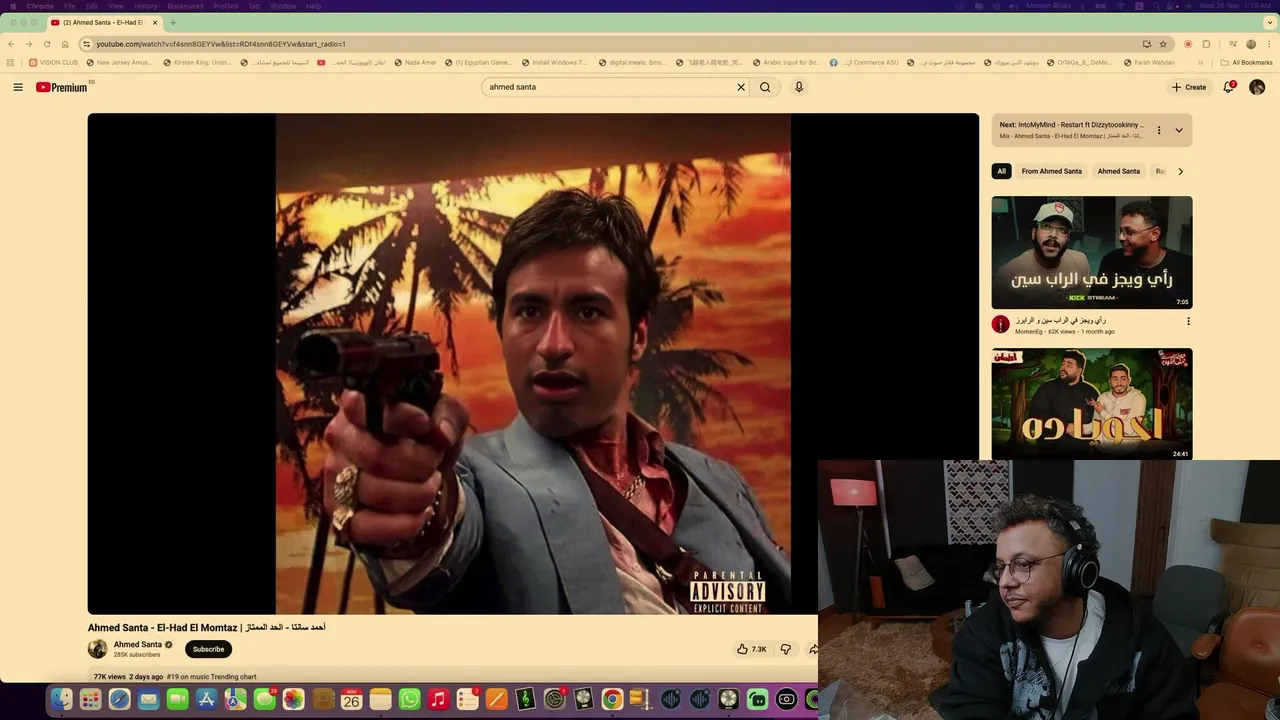Open the Chrome Bookmarks menu
The height and width of the screenshot is (720, 1280).
[x=185, y=6]
